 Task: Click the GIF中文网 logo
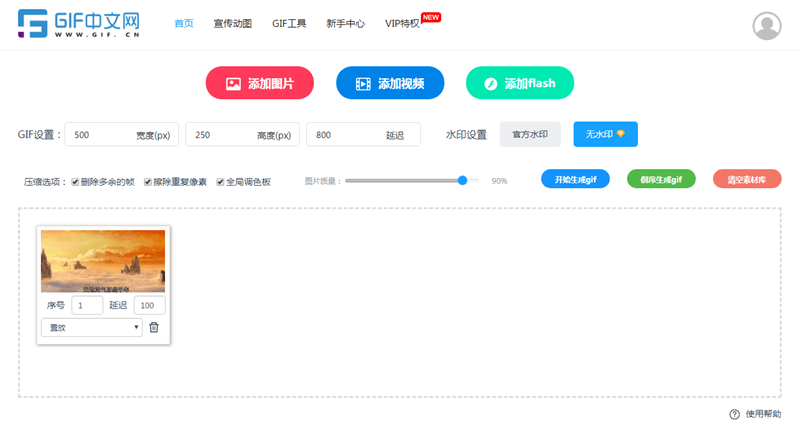click(77, 24)
